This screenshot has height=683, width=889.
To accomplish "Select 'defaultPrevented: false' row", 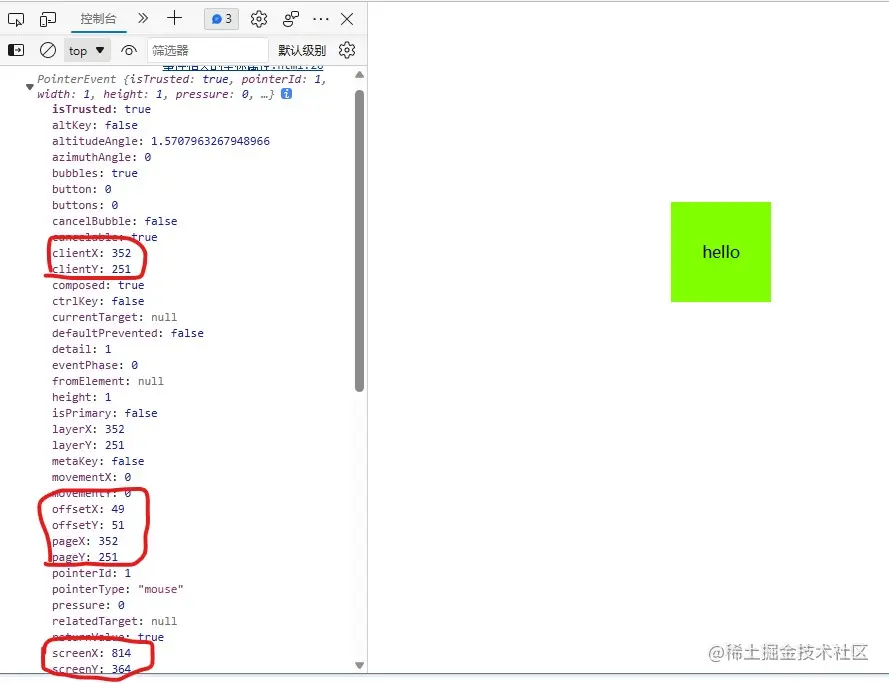I will [x=128, y=333].
